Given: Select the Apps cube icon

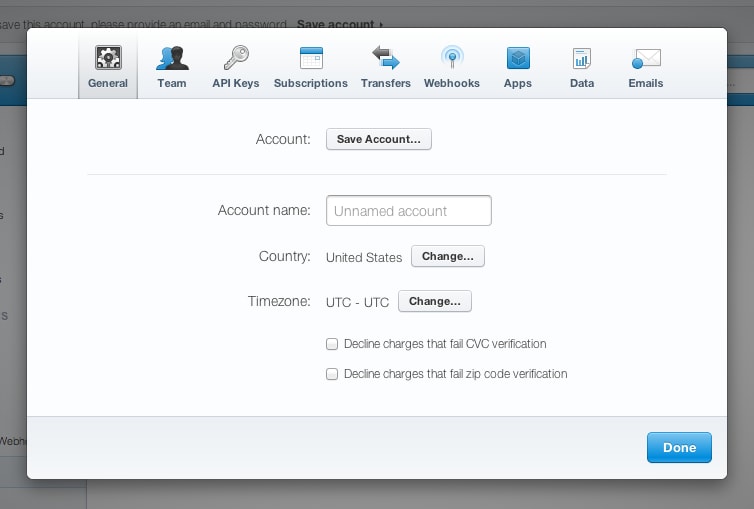Looking at the screenshot, I should point(518,58).
